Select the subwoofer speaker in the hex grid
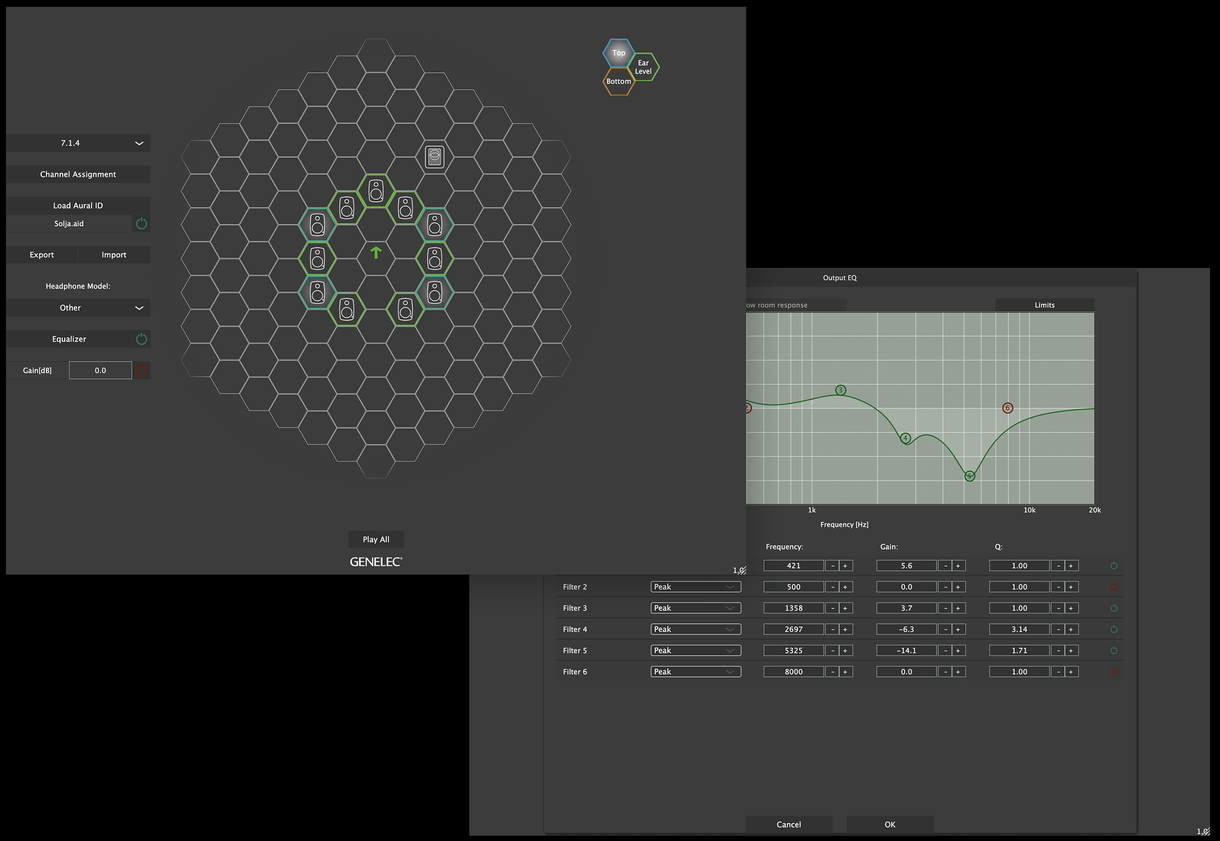 tap(434, 157)
